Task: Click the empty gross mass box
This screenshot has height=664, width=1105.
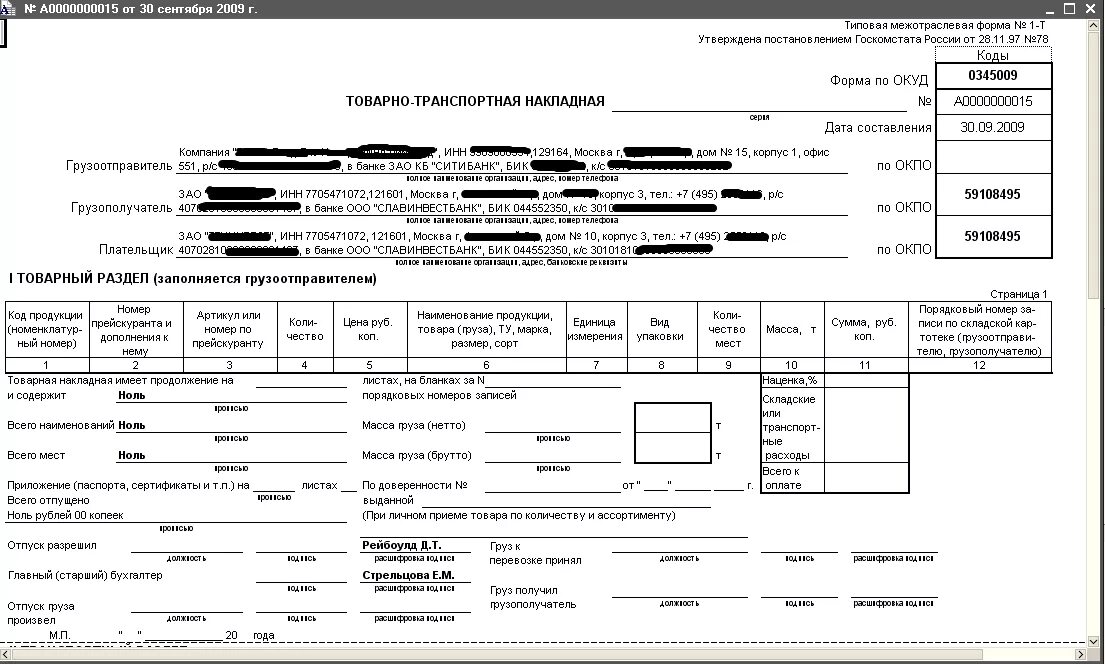Action: (x=673, y=448)
